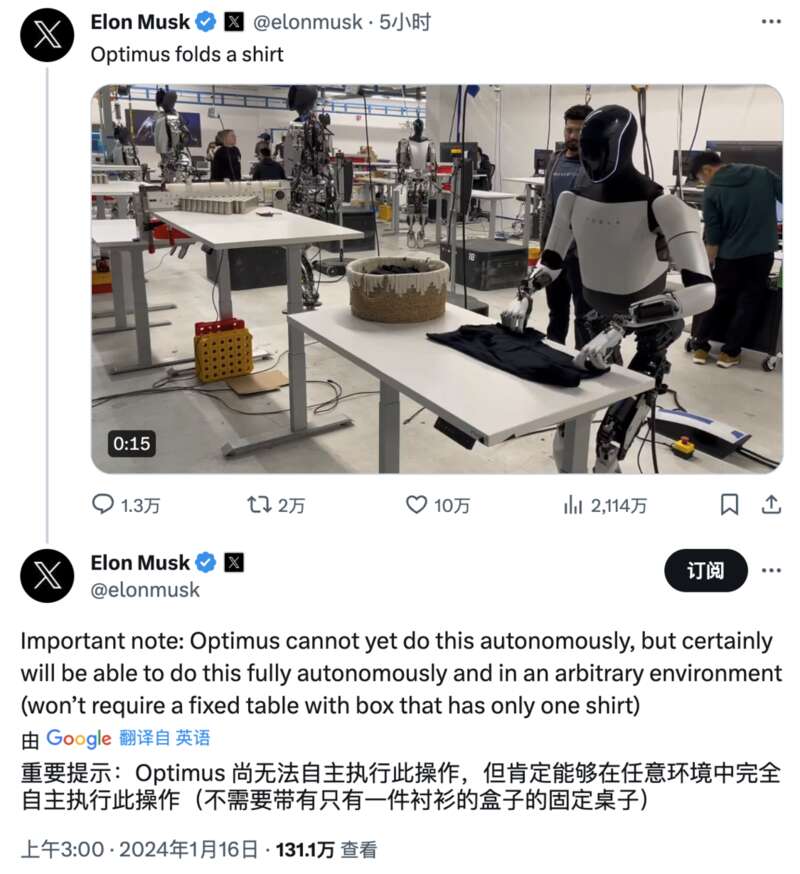The height and width of the screenshot is (874, 800).
Task: Share the tweet using the upload arrow icon
Action: tap(771, 505)
